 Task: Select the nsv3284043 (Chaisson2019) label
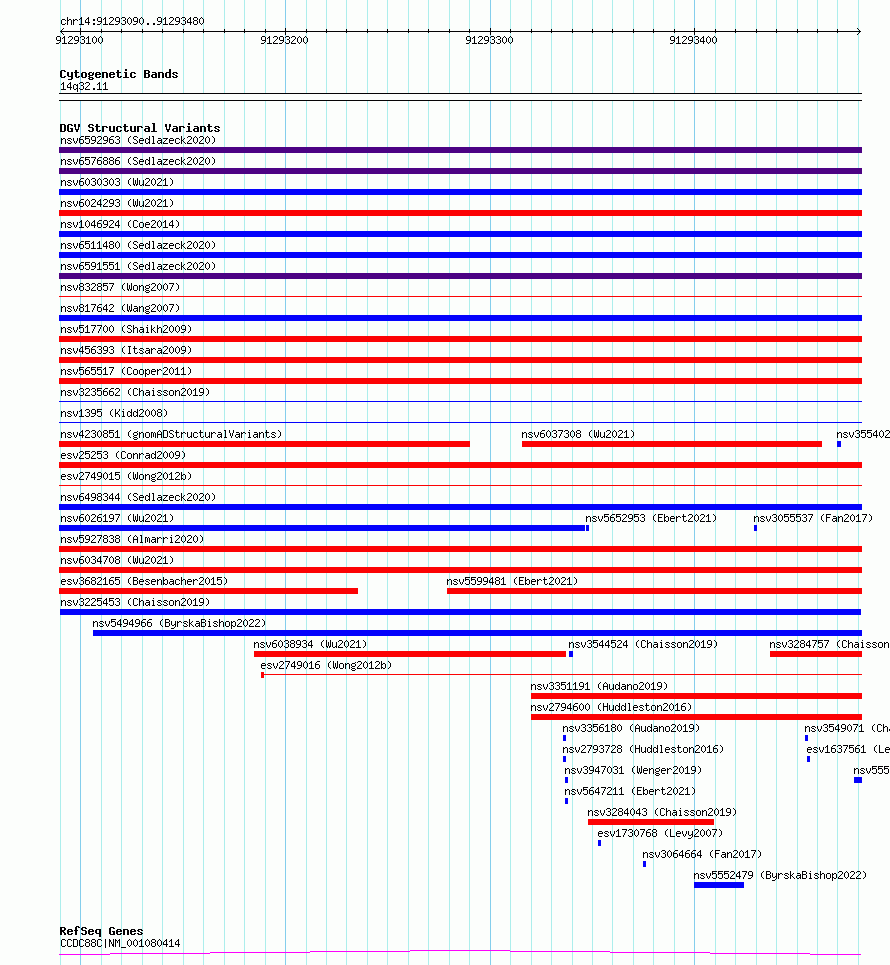click(x=662, y=812)
